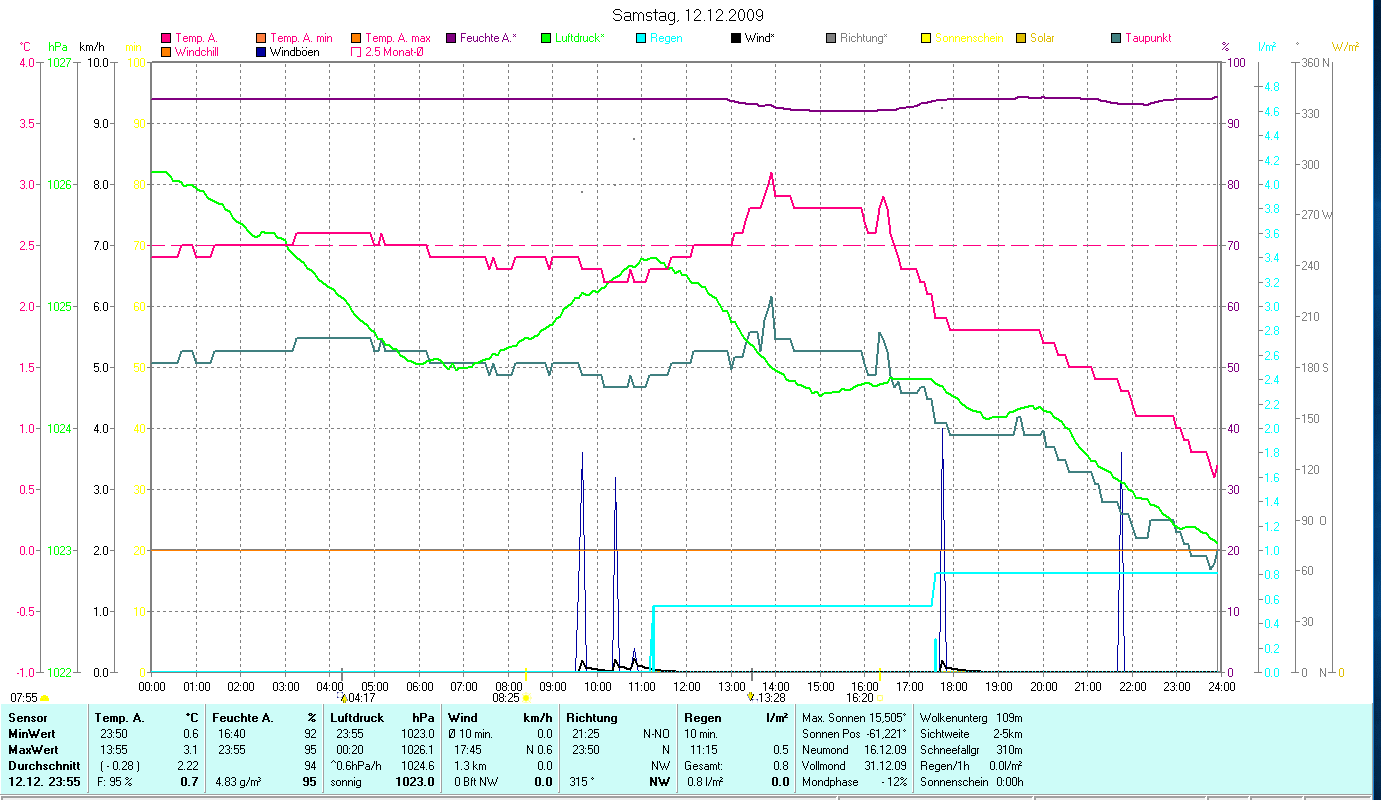Click the Regen legend color square
The image size is (1381, 800).
coord(641,38)
